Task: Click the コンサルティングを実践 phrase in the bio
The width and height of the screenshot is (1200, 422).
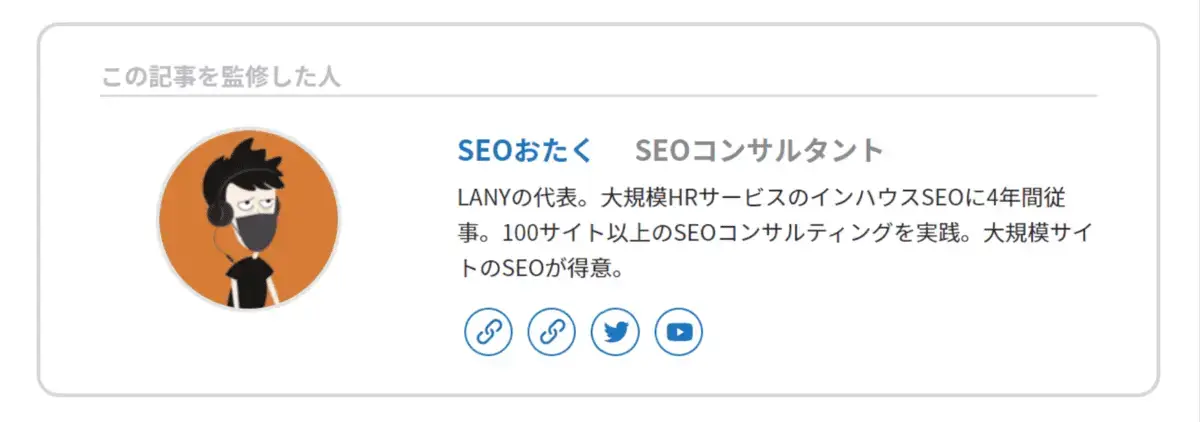Action: pyautogui.click(x=847, y=233)
